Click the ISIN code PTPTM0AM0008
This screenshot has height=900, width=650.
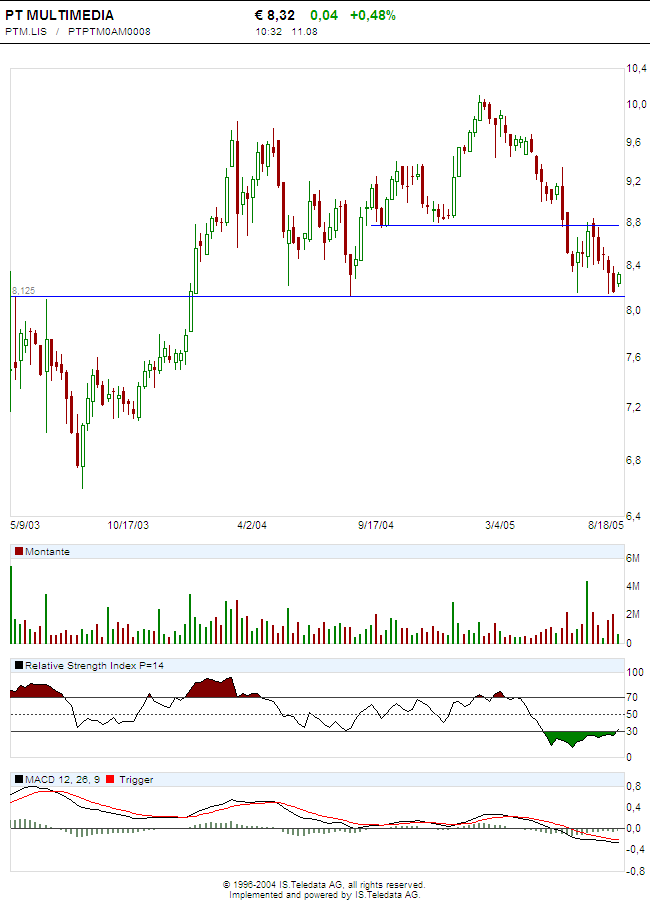(109, 32)
